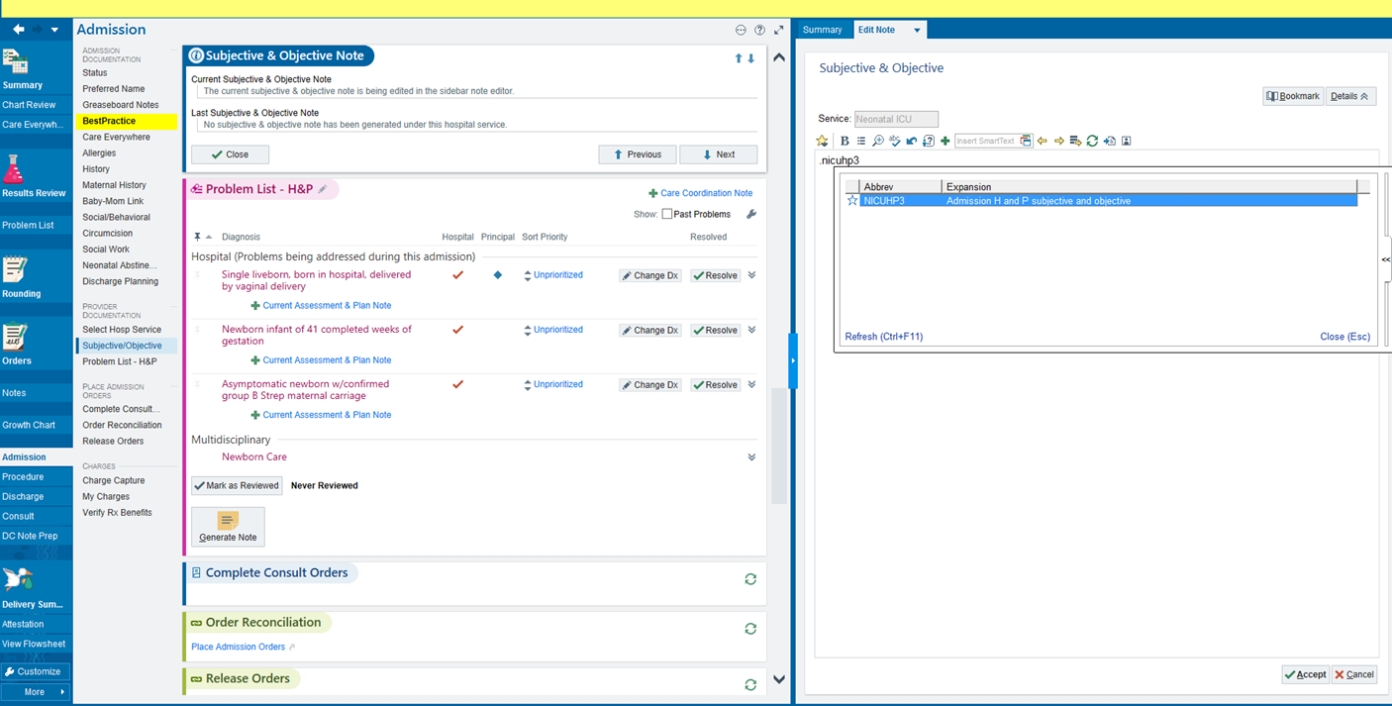Image resolution: width=1392 pixels, height=706 pixels.
Task: Toggle bold formatting in the note editor
Action: [x=845, y=141]
